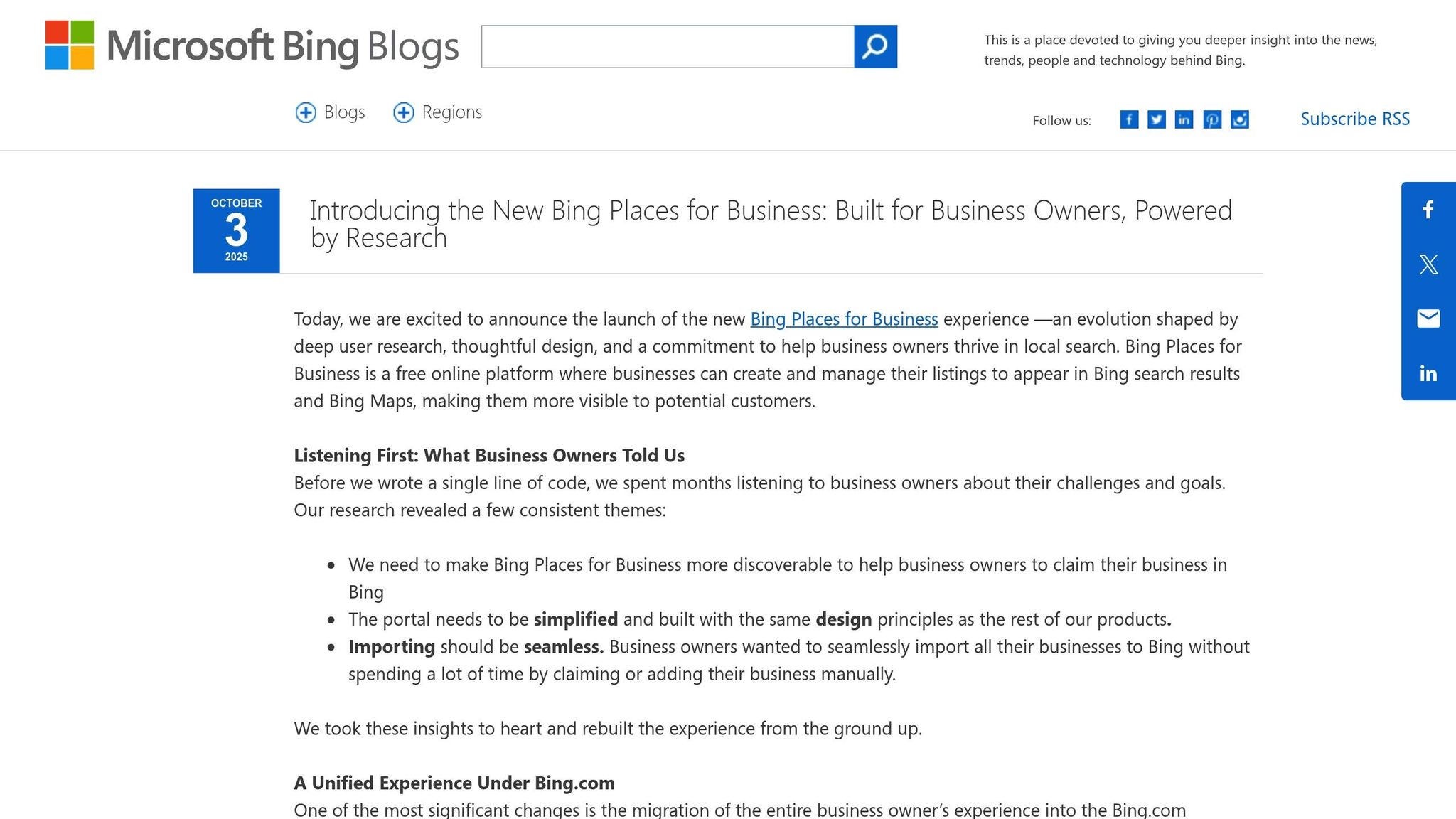
Task: Share on LinkedIn from the right sidebar
Action: pyautogui.click(x=1428, y=373)
